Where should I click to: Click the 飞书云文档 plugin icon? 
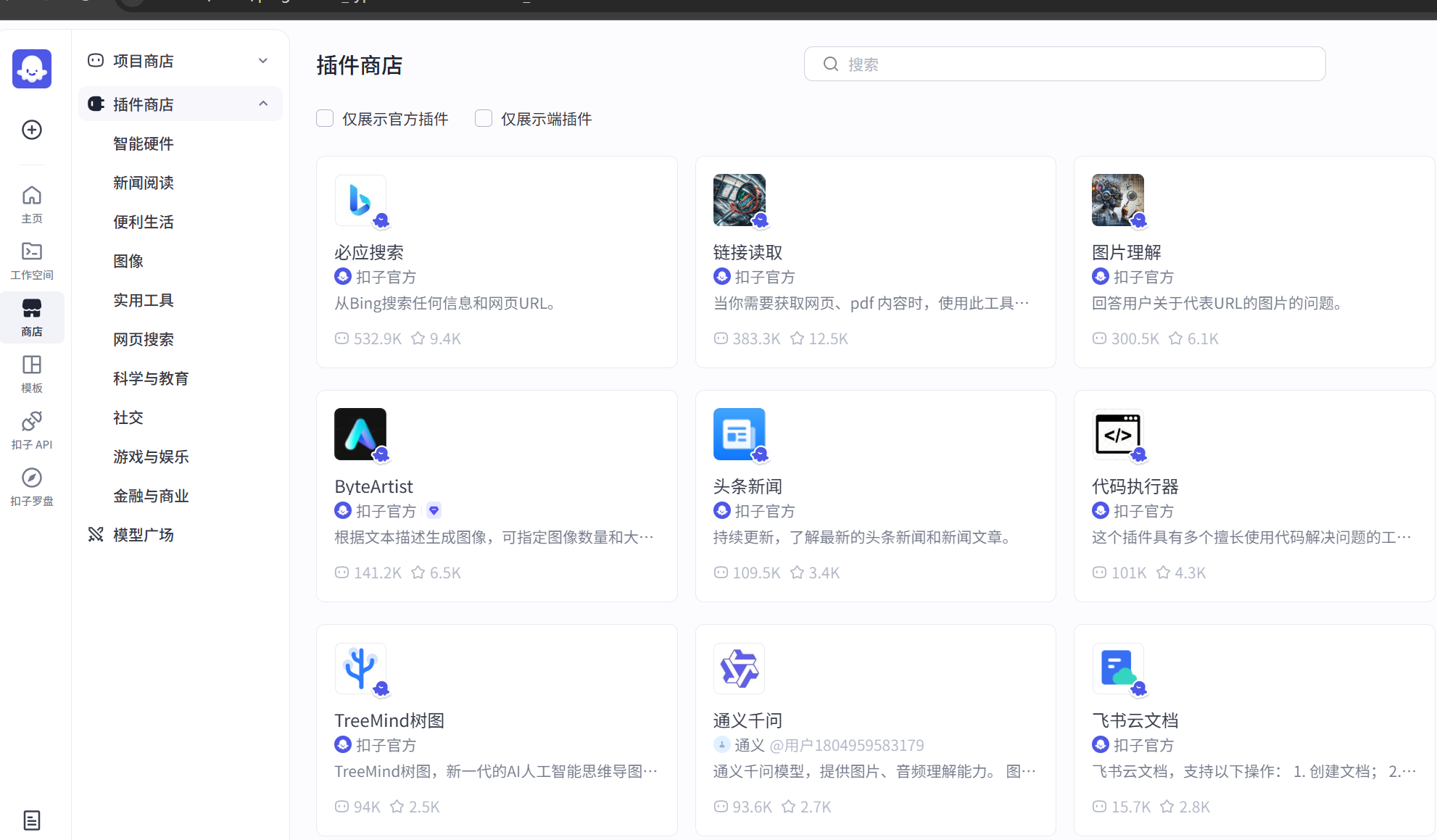click(1118, 668)
